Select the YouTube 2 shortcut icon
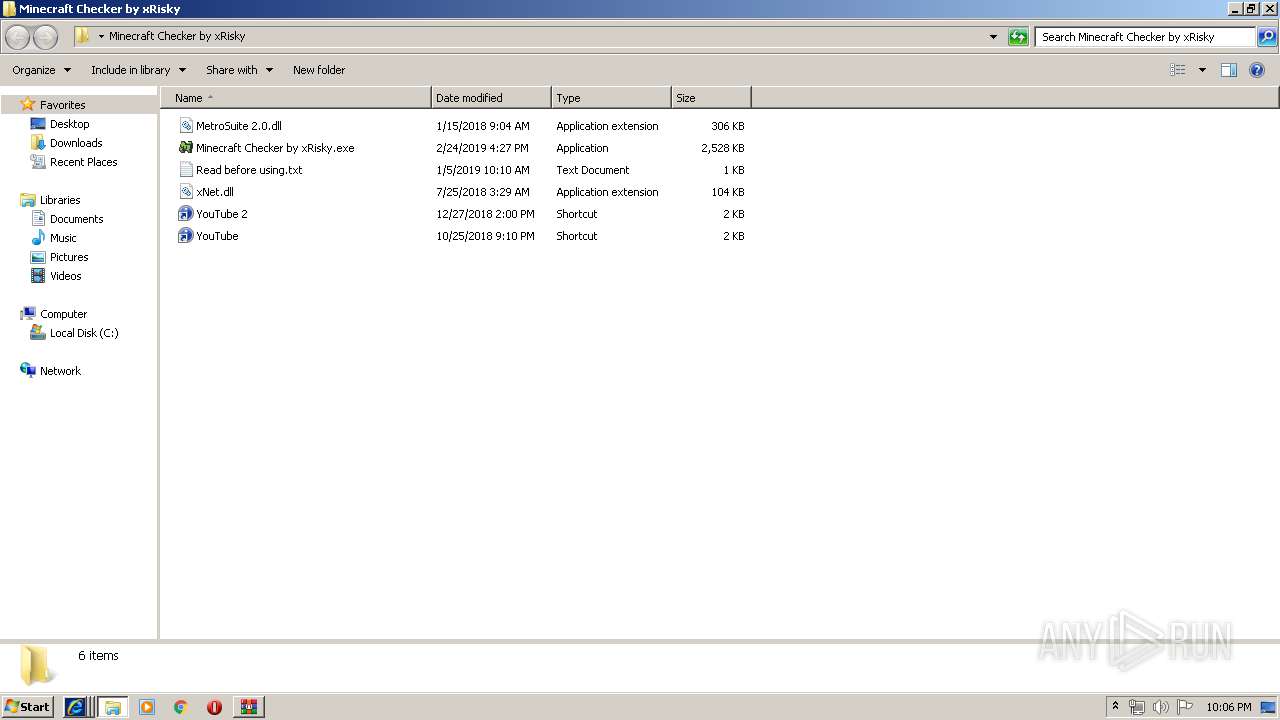The width and height of the screenshot is (1280, 720). pyautogui.click(x=185, y=214)
